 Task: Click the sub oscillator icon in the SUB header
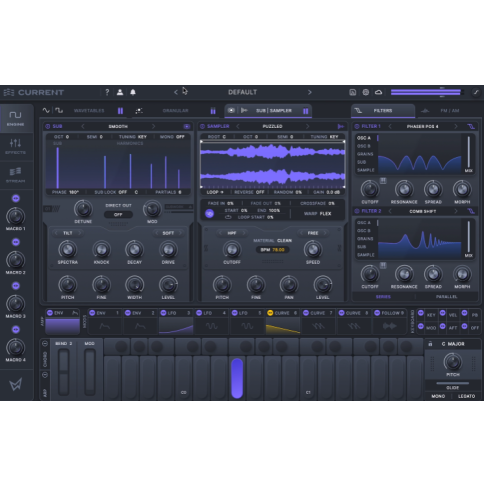[187, 126]
